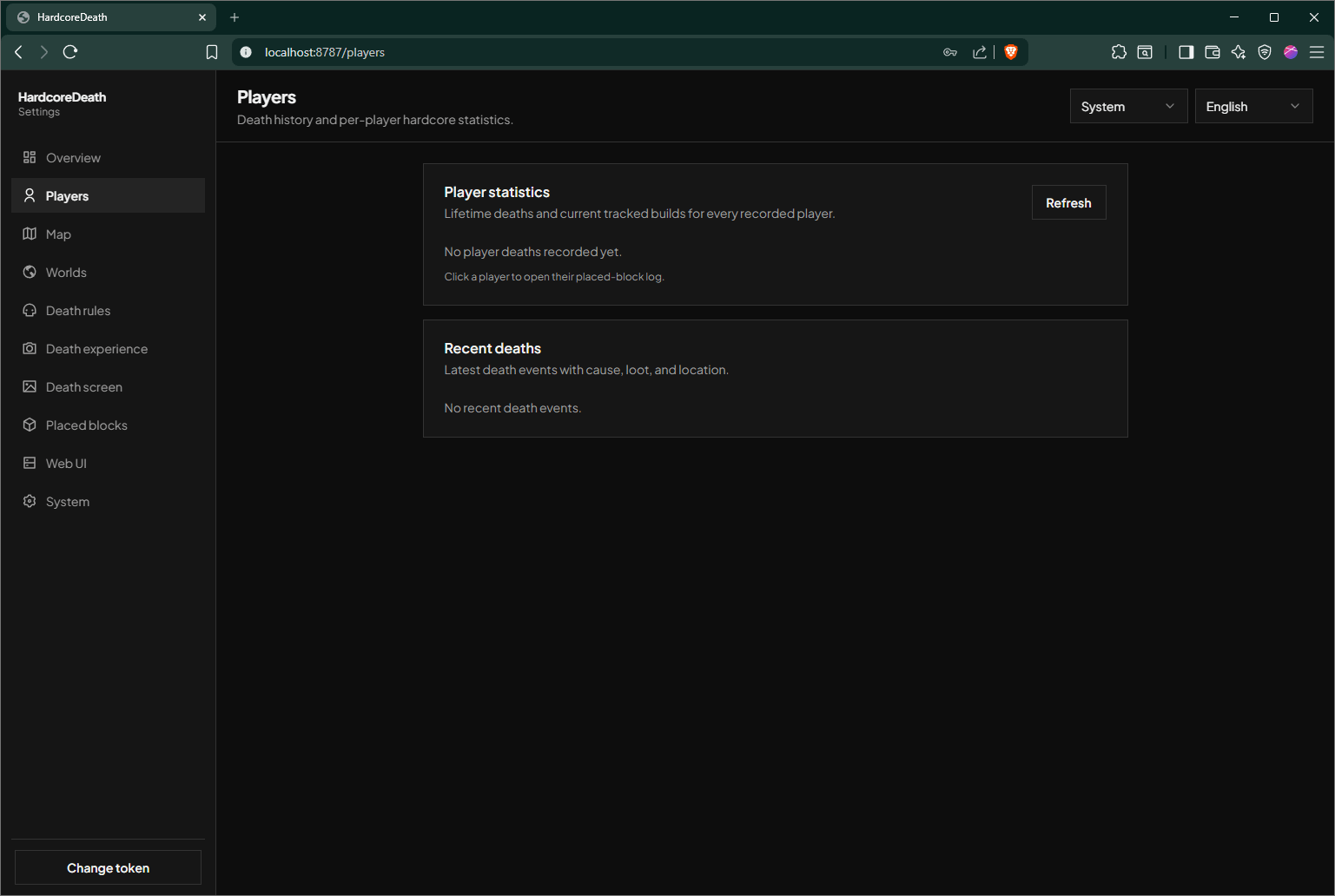Viewport: 1335px width, 896px height.
Task: Reload the page with the refresh icon
Action: [70, 52]
